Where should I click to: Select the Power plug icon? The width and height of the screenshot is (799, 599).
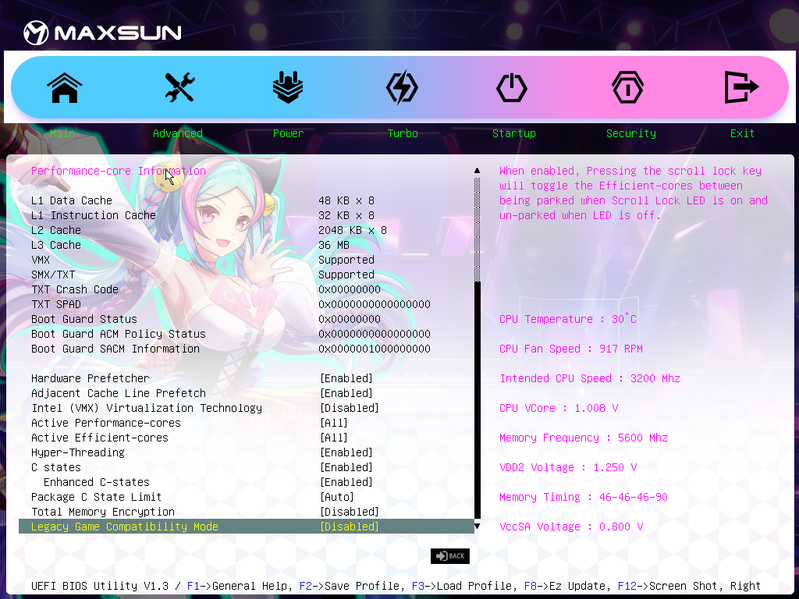[x=288, y=87]
